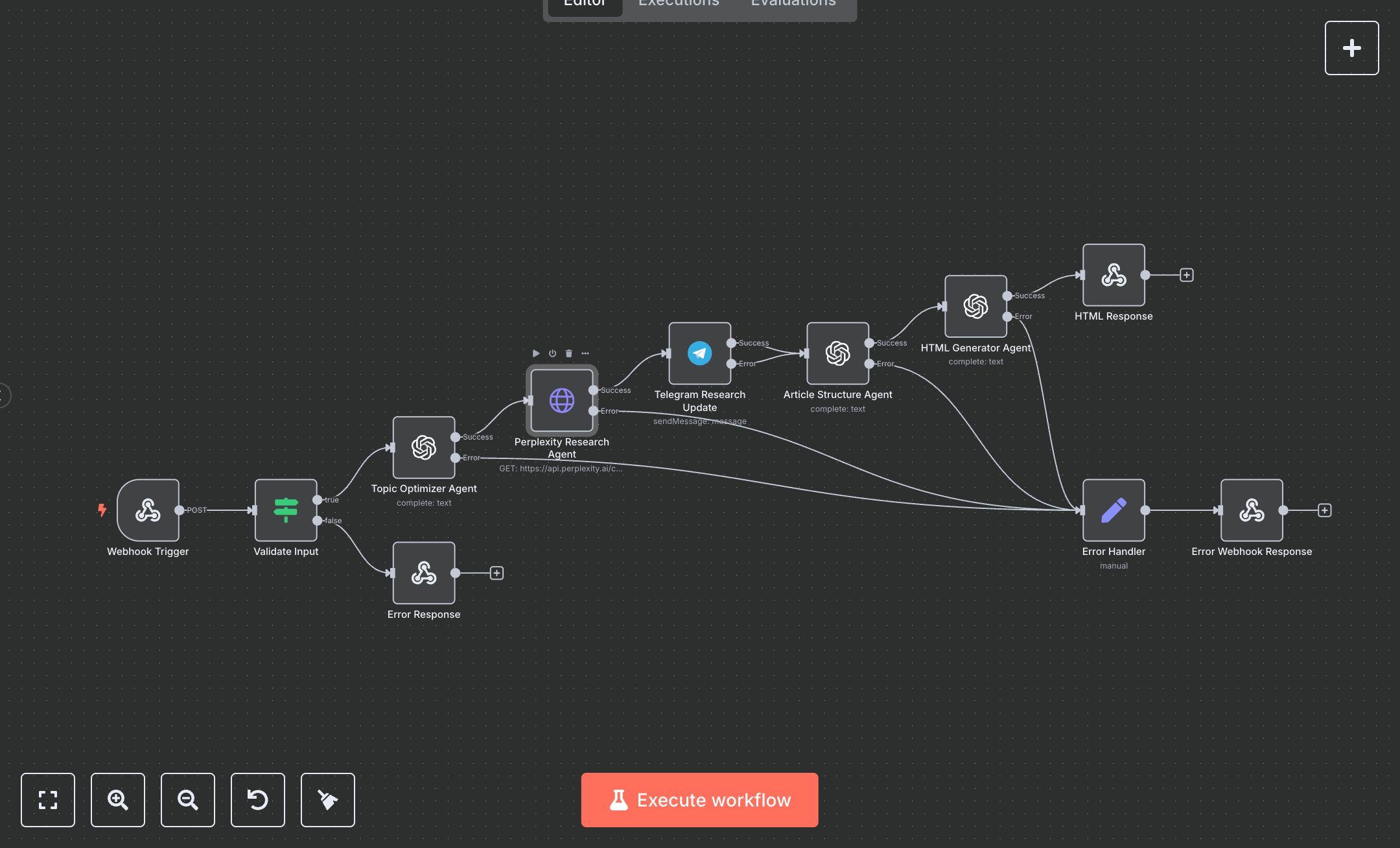Open the Webhook Trigger node
The height and width of the screenshot is (848, 1400).
(x=148, y=510)
